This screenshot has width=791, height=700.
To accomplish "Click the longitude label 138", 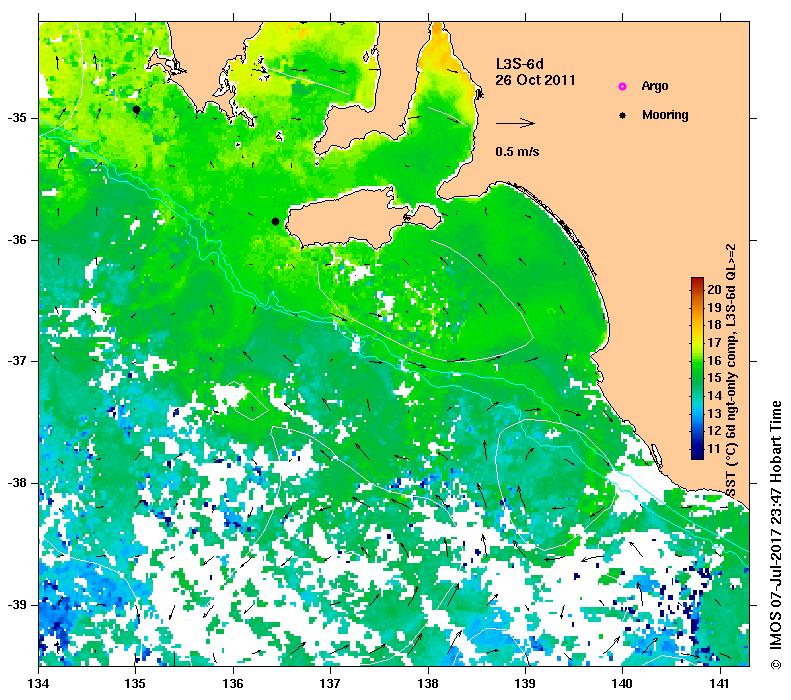I will (428, 684).
